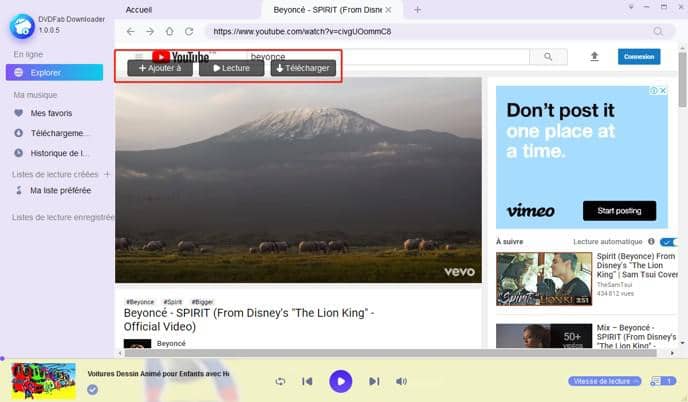The image size is (688, 402).
Task: Click the horizontal page scrollbar
Action: coord(391,353)
